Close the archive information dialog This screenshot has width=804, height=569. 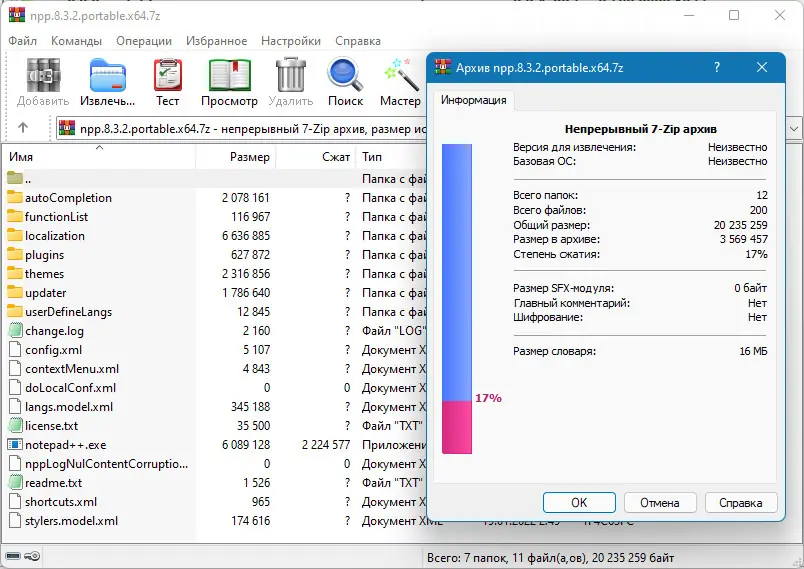pyautogui.click(x=762, y=67)
